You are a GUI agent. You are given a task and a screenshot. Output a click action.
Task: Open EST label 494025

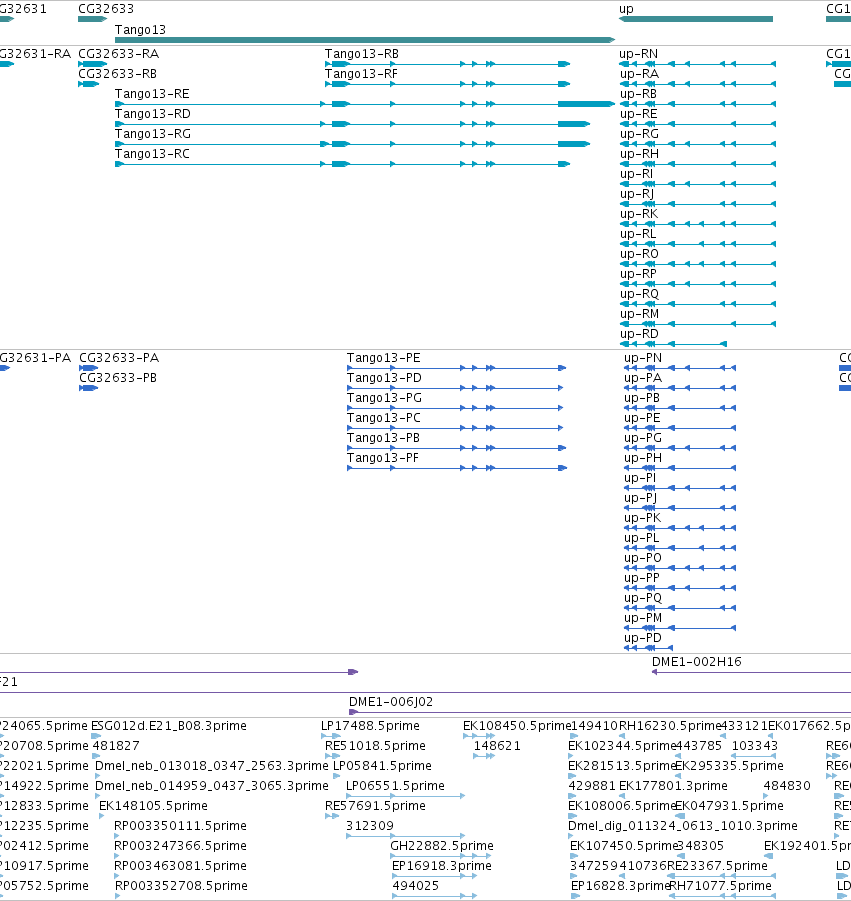[415, 886]
